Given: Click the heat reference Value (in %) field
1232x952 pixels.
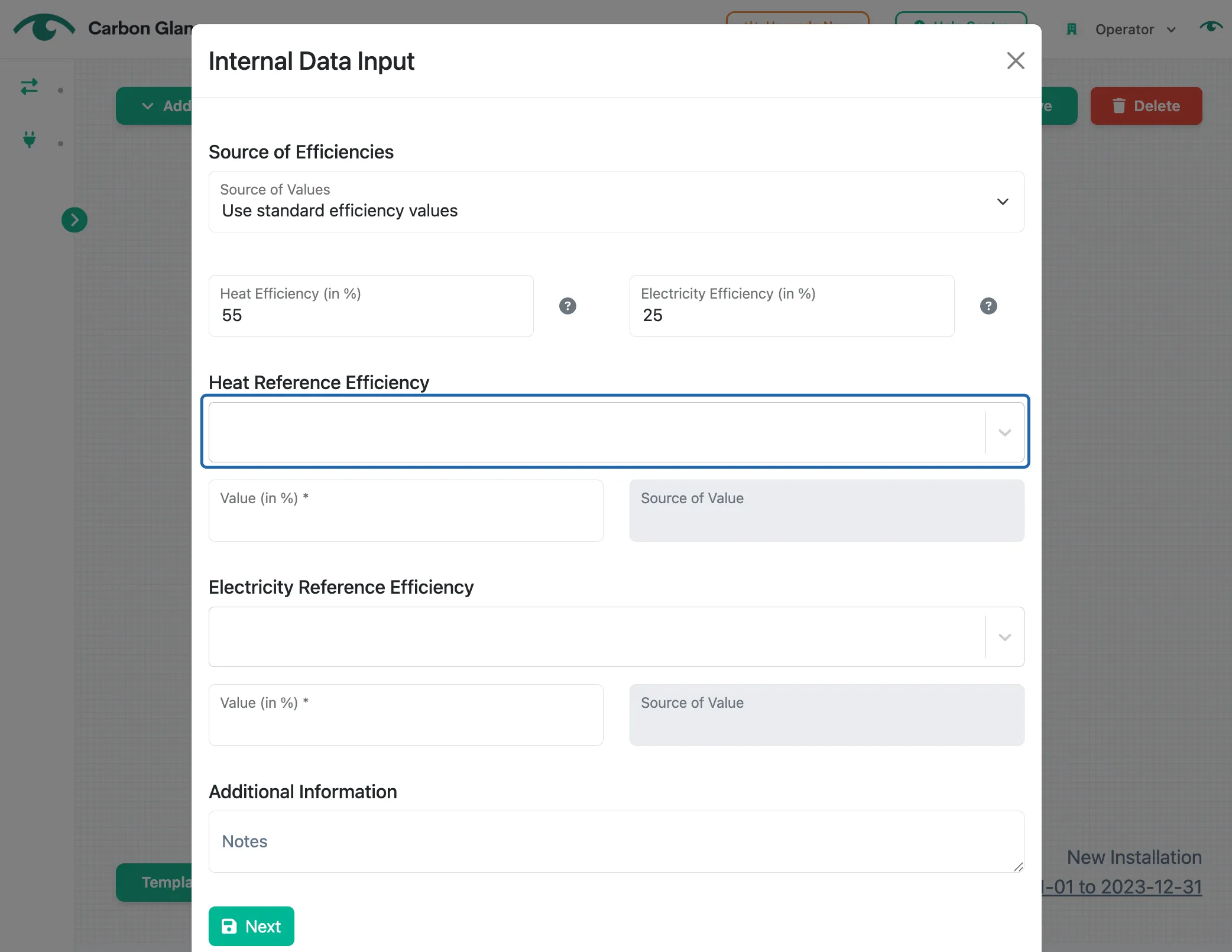Looking at the screenshot, I should click(x=406, y=510).
